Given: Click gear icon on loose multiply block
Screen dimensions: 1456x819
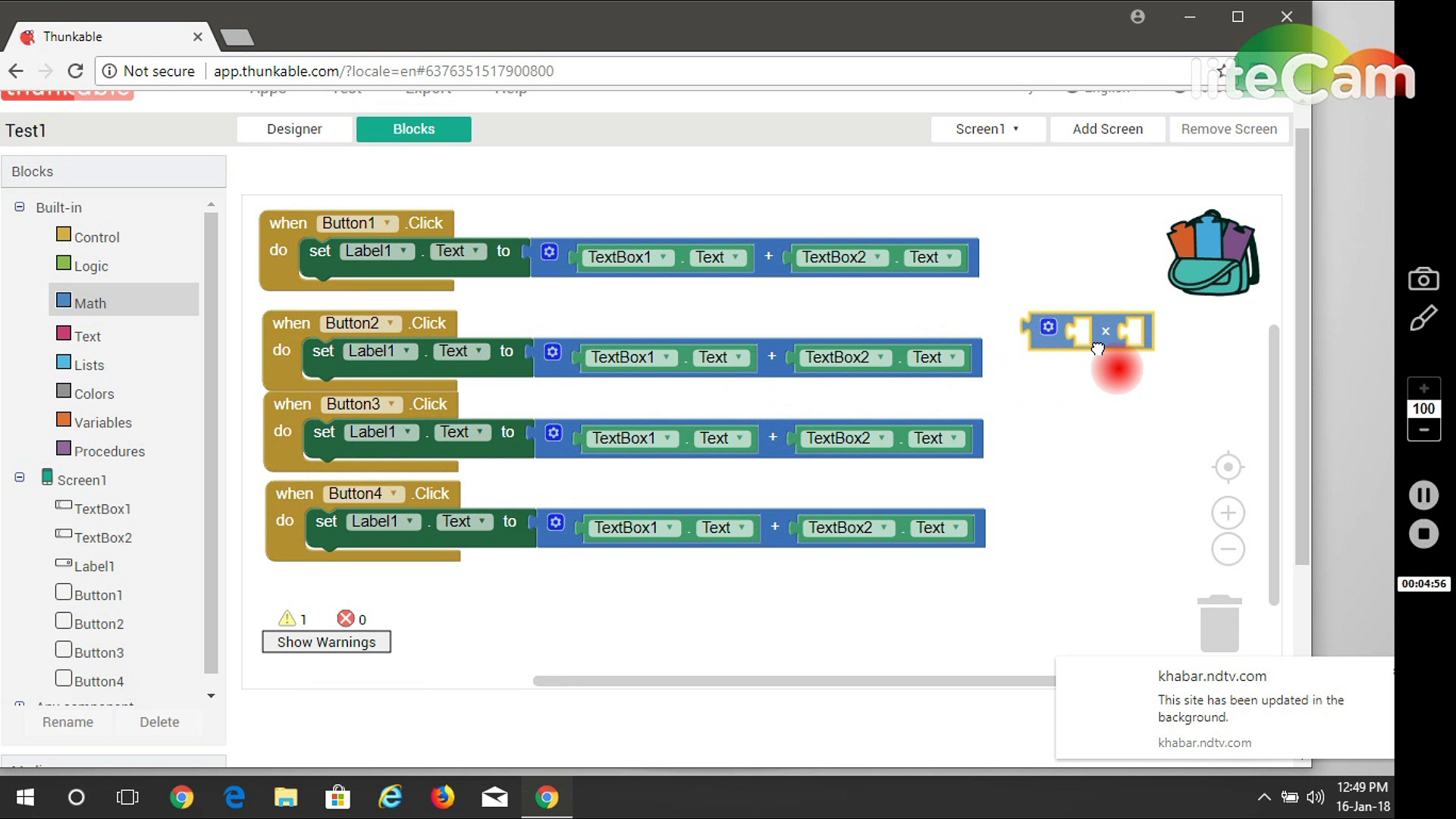Looking at the screenshot, I should pyautogui.click(x=1048, y=327).
